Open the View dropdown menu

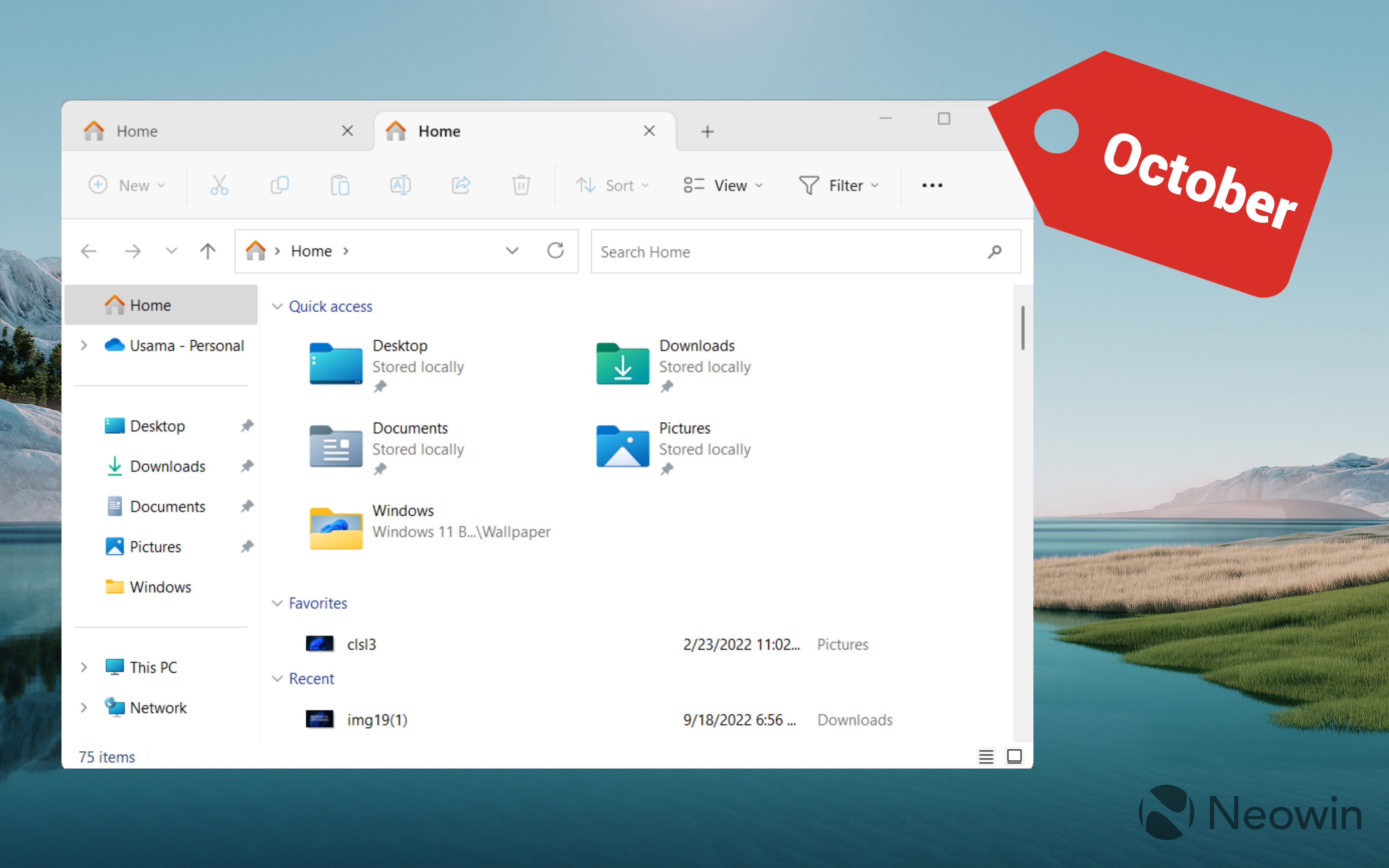click(723, 186)
